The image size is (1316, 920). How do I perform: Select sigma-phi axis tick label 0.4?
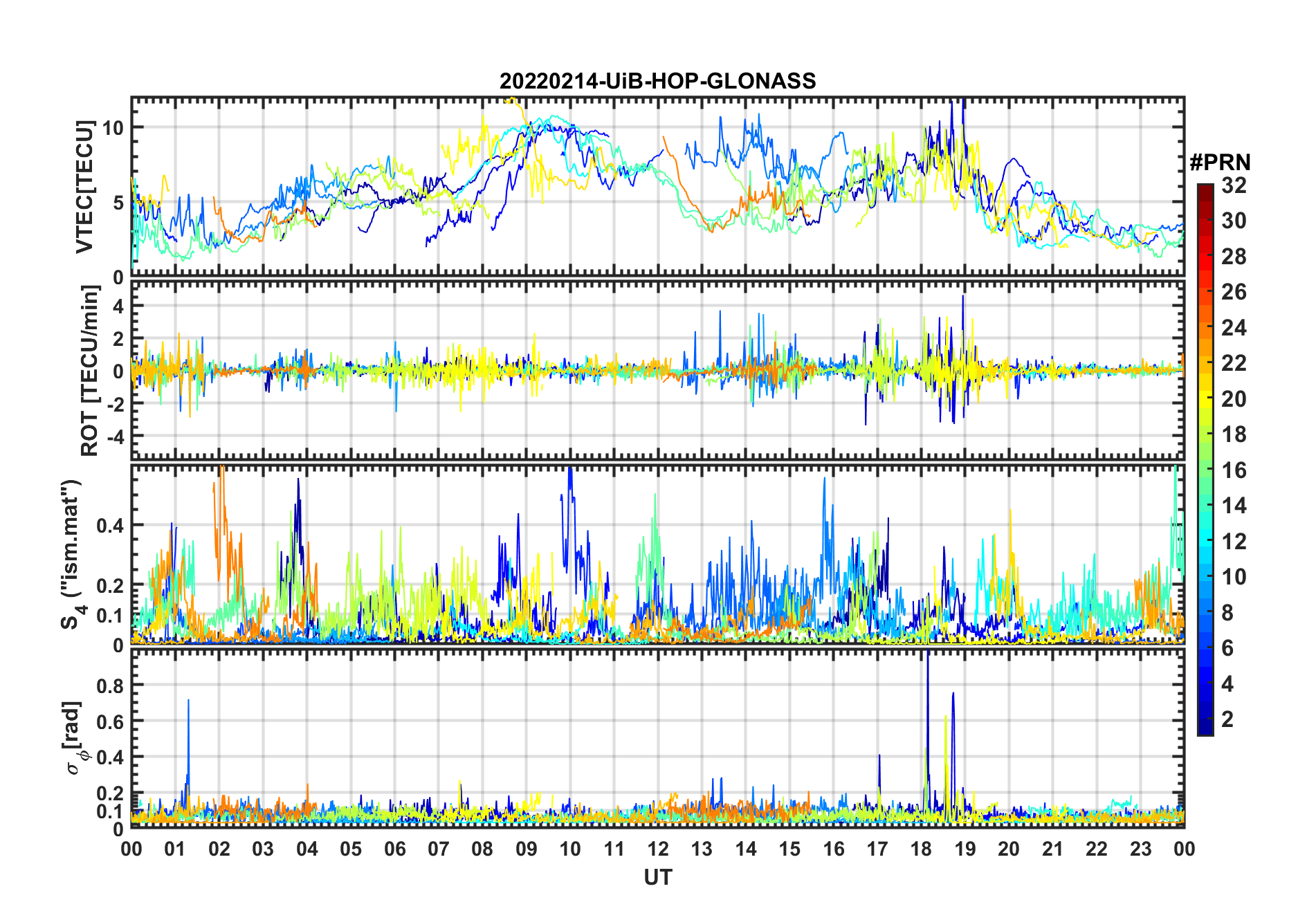(110, 757)
